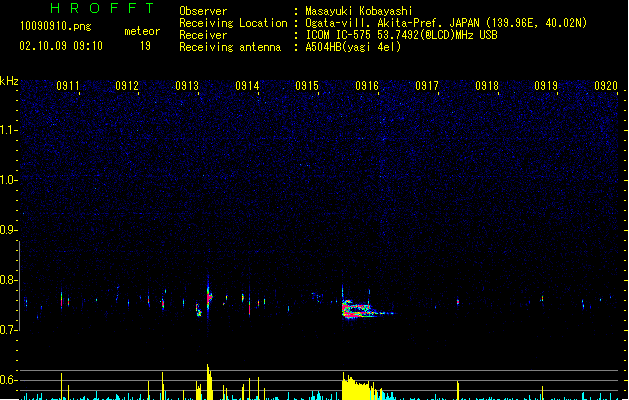Screen dimensions: 629x400
Task: Click the Observer field label
Action: [x=203, y=11]
